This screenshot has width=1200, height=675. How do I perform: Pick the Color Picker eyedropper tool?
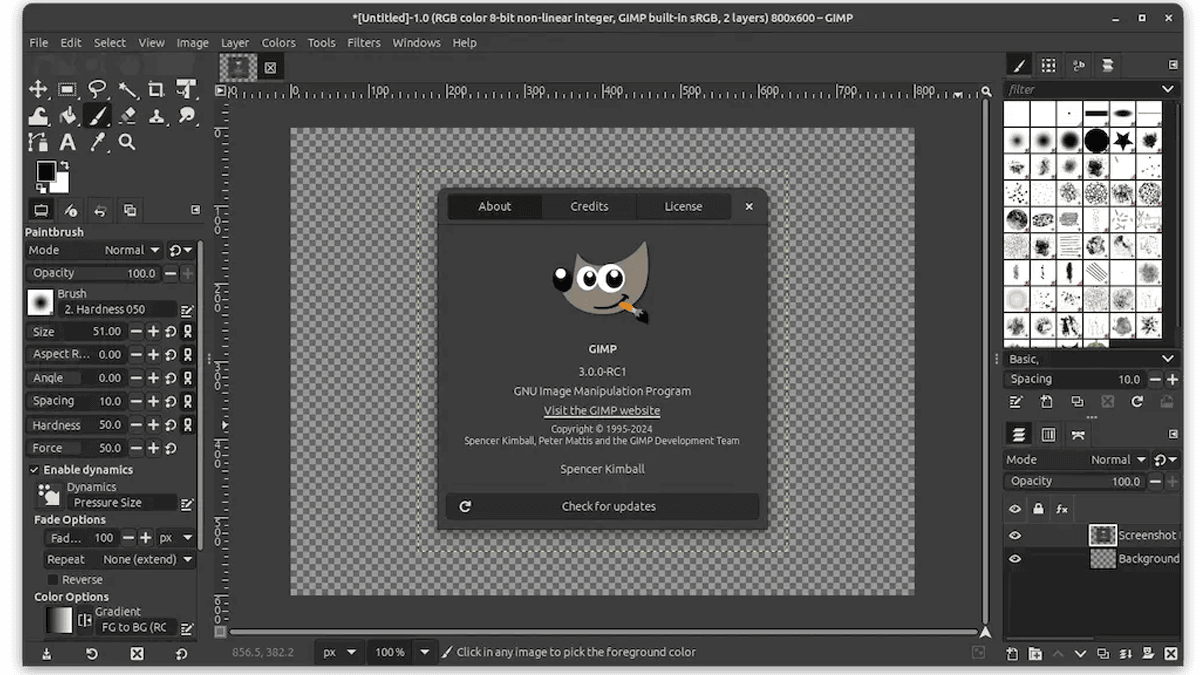(97, 142)
